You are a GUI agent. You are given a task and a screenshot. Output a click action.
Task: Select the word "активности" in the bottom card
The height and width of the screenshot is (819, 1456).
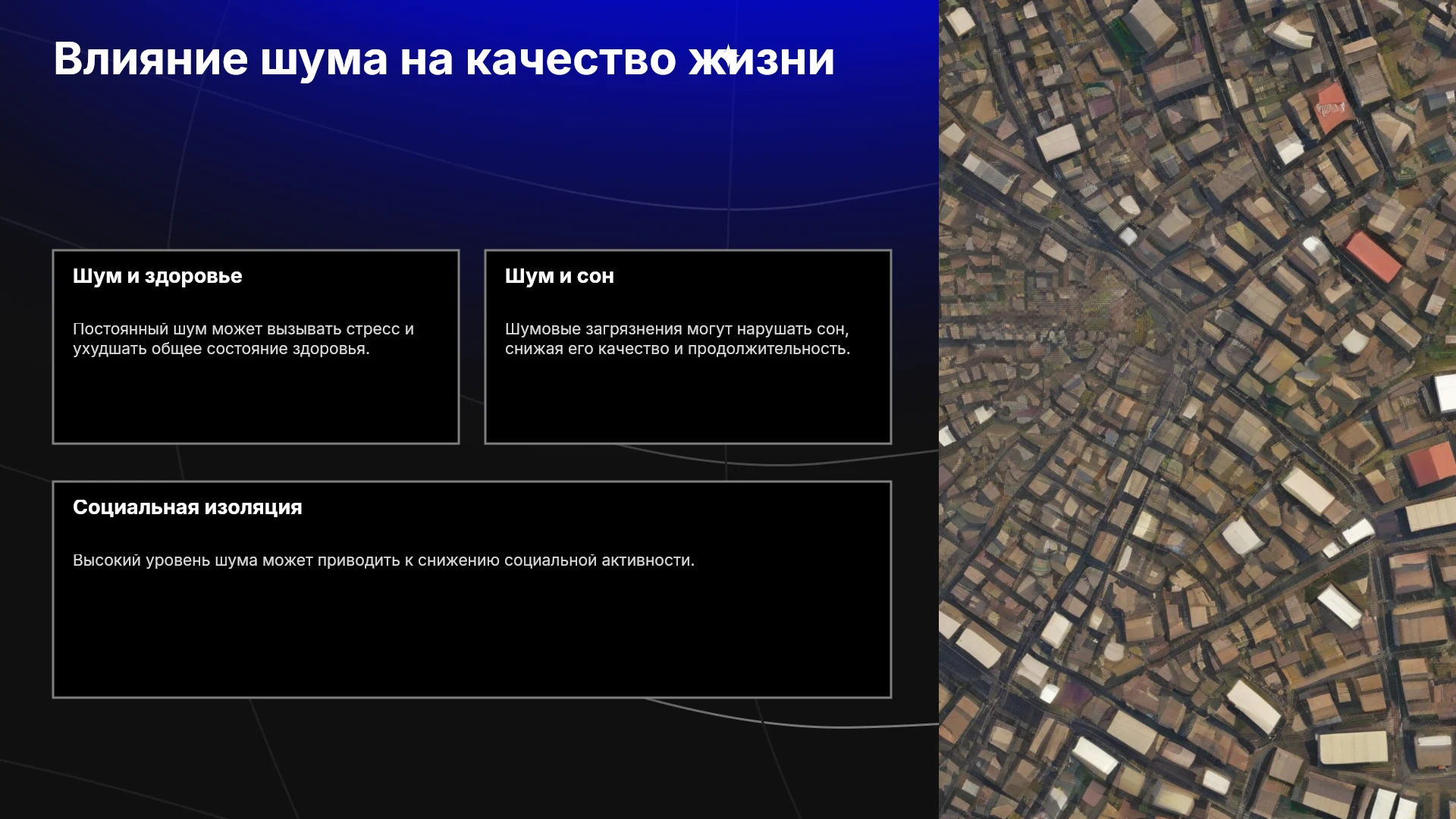coord(646,560)
